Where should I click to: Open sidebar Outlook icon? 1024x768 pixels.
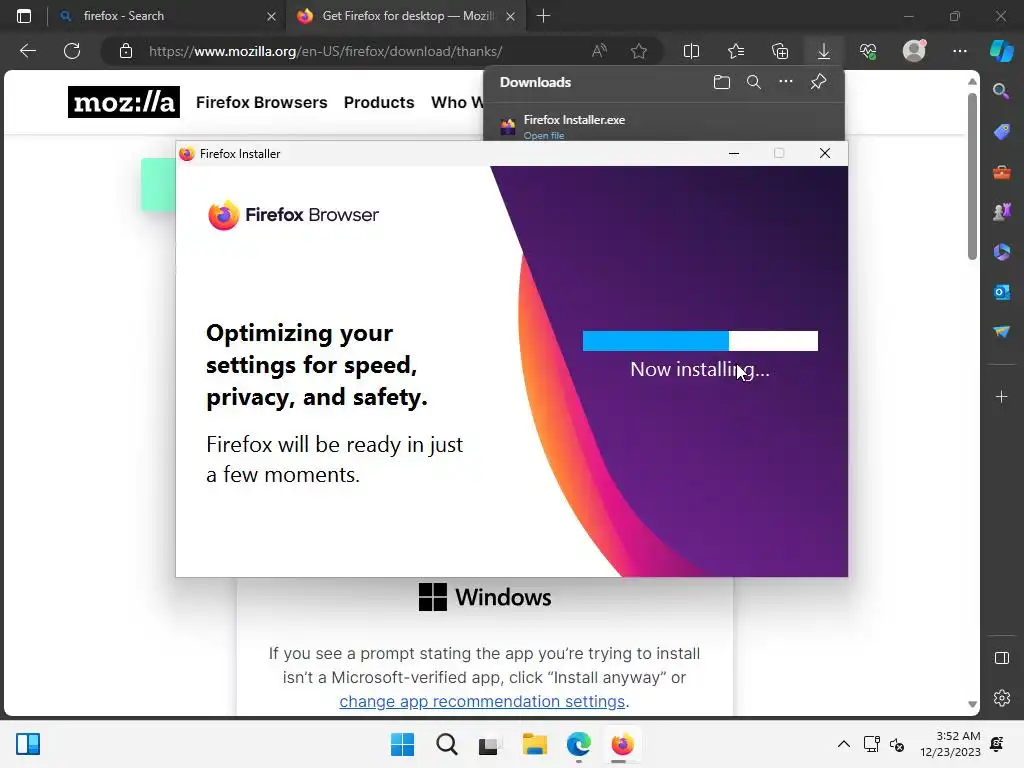pos(1001,292)
